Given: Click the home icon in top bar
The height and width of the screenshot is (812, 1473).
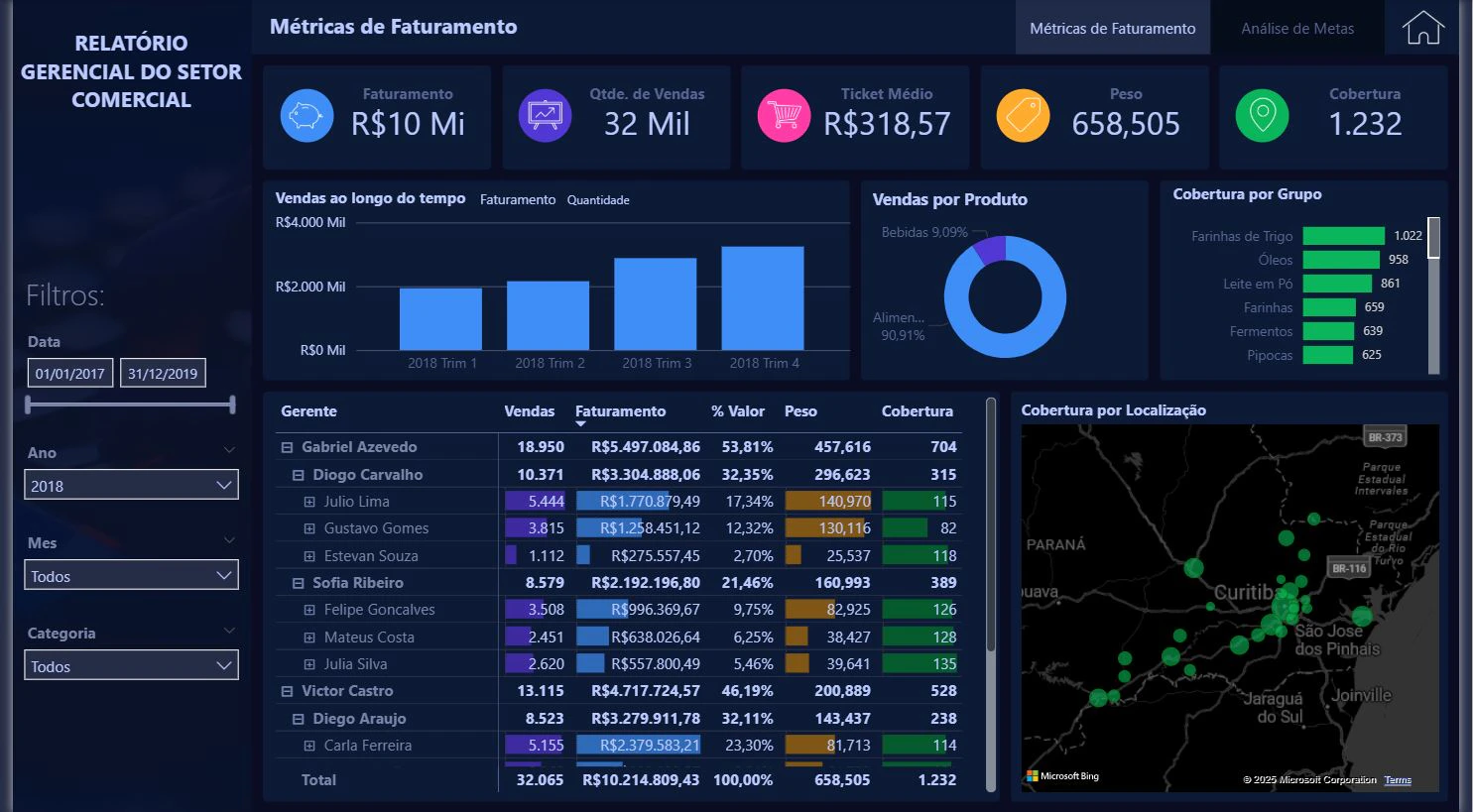Looking at the screenshot, I should [1422, 28].
